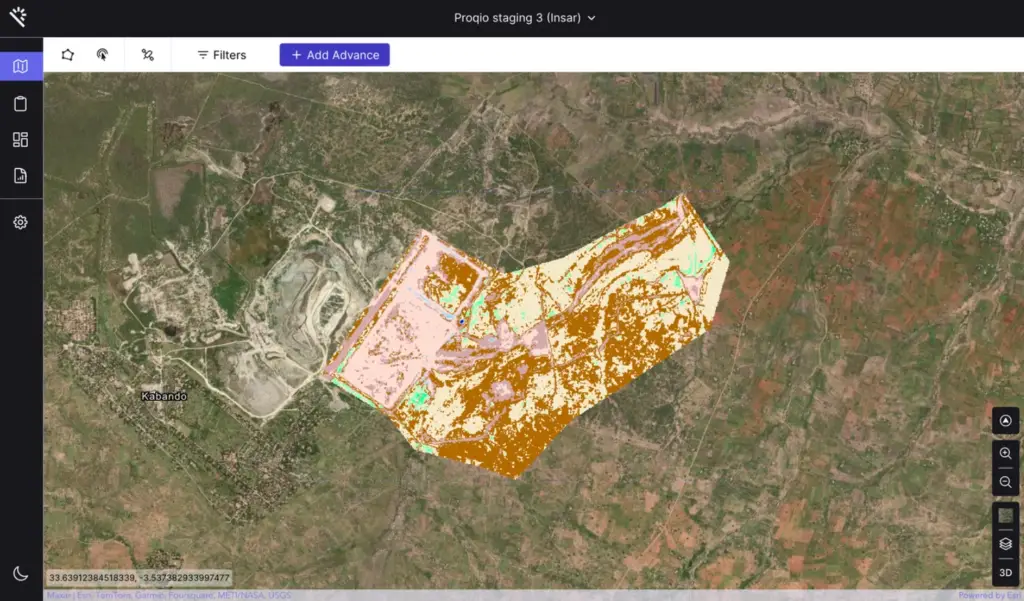Activate the click-select pointer tool
Image resolution: width=1024 pixels, height=601 pixels.
102,55
